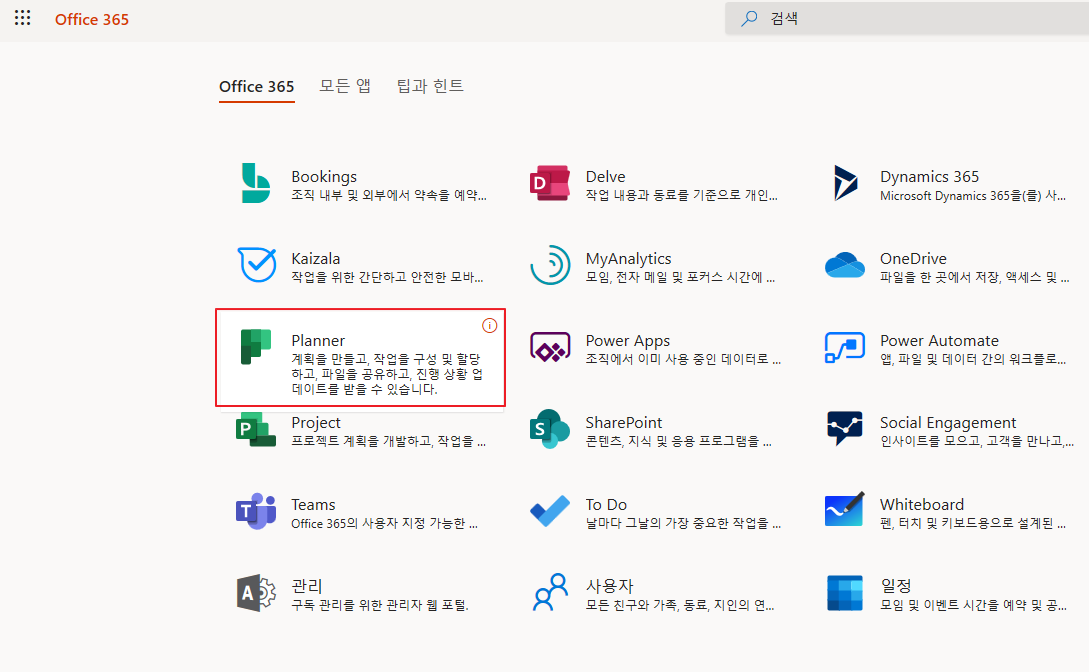1089x672 pixels.
Task: Open the Dynamics 365 link
Action: pos(929,176)
